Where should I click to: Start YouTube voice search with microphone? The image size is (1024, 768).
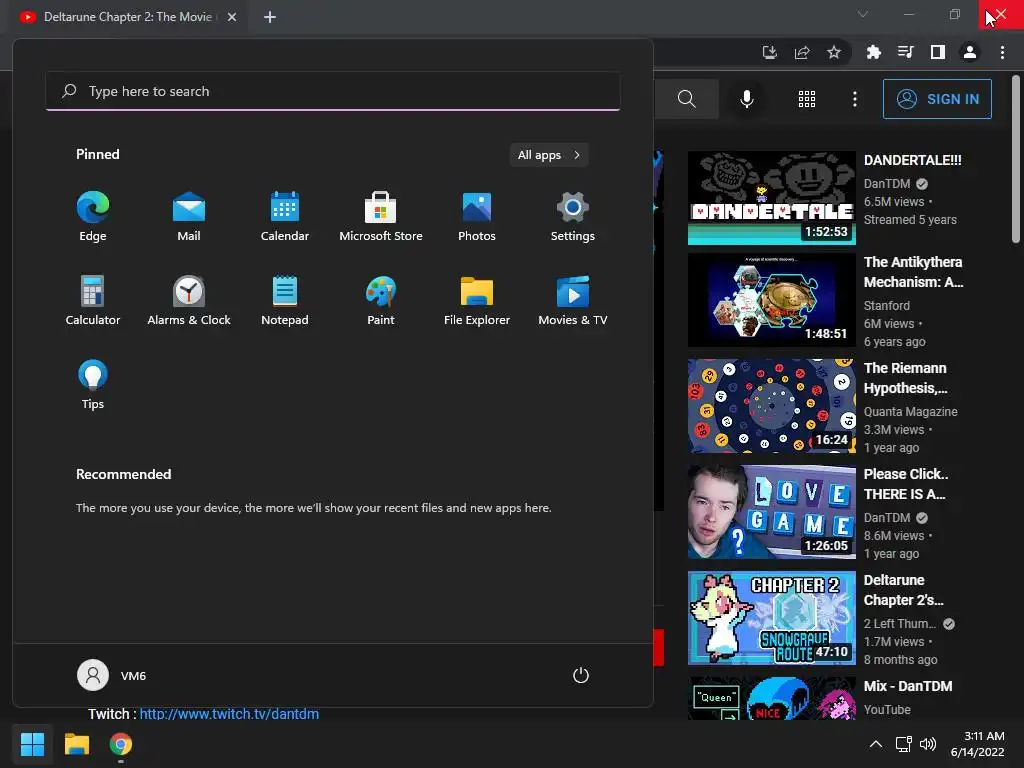pos(747,99)
